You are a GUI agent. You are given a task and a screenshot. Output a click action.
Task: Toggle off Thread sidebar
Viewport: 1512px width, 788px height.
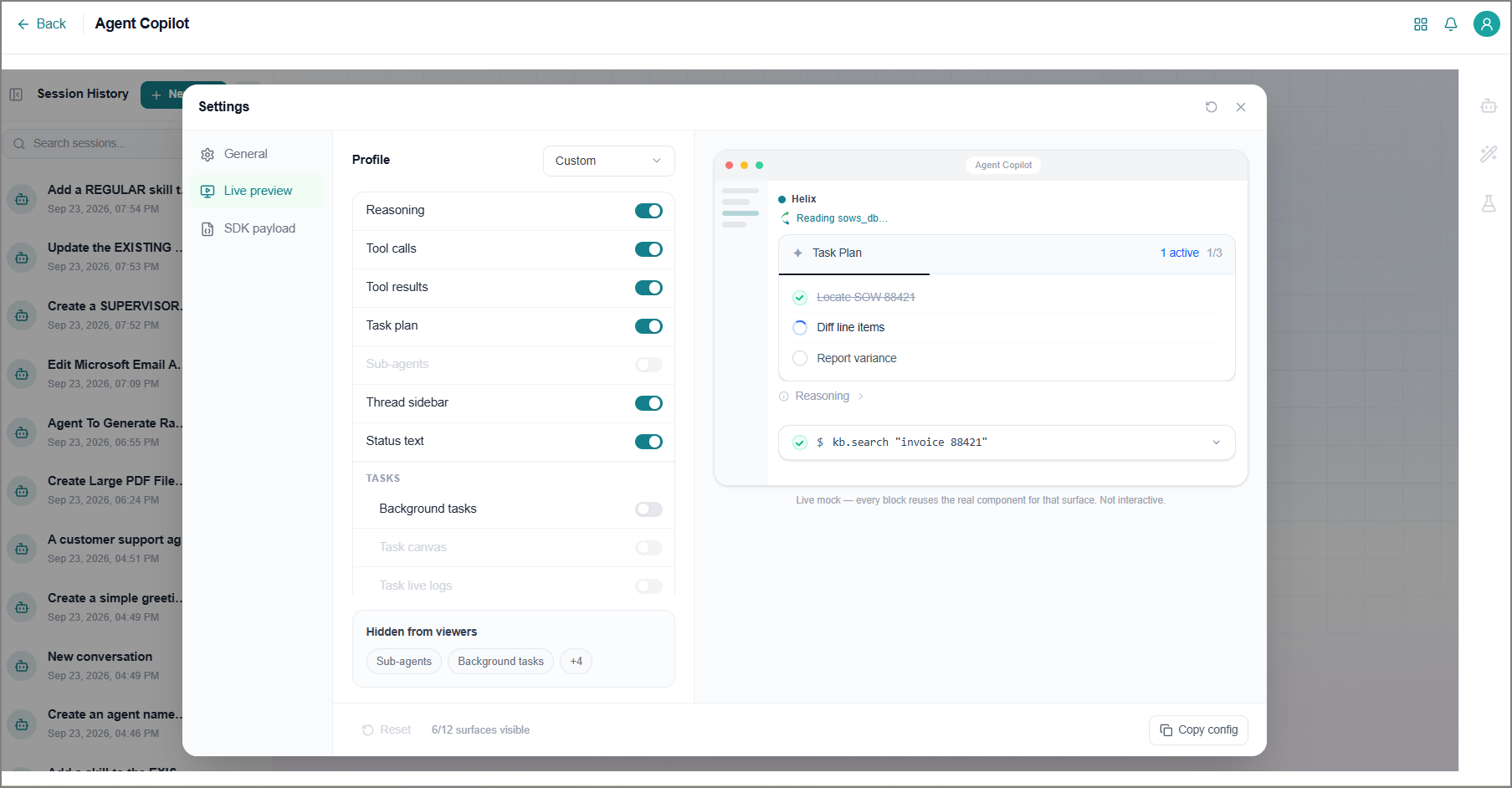[x=648, y=403]
